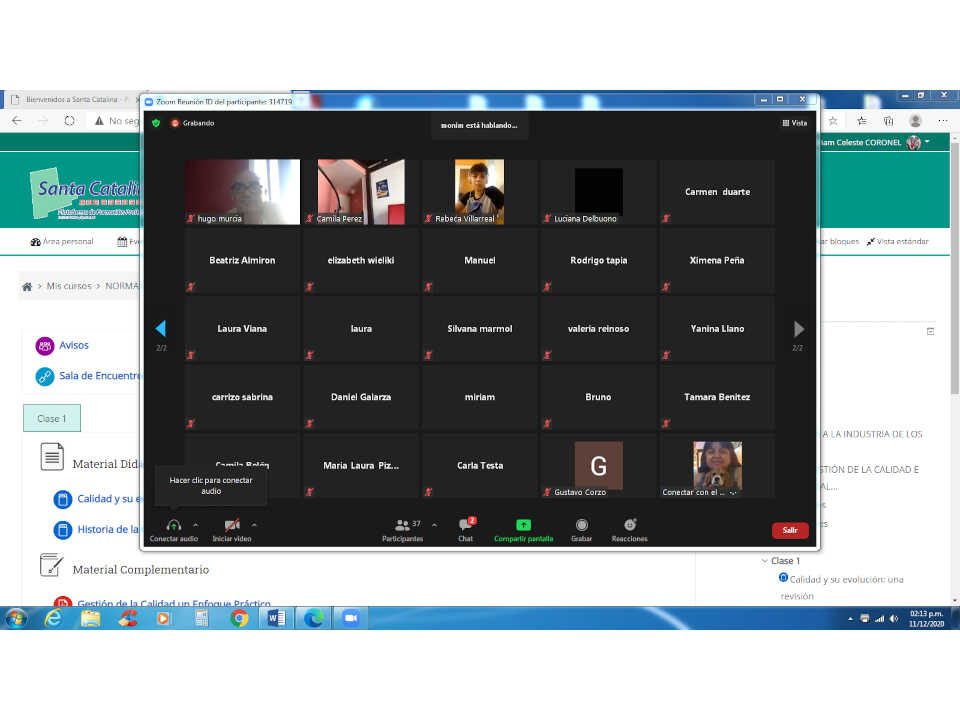
Task: Expand audio options arrow next to Conectar audio
Action: click(195, 525)
